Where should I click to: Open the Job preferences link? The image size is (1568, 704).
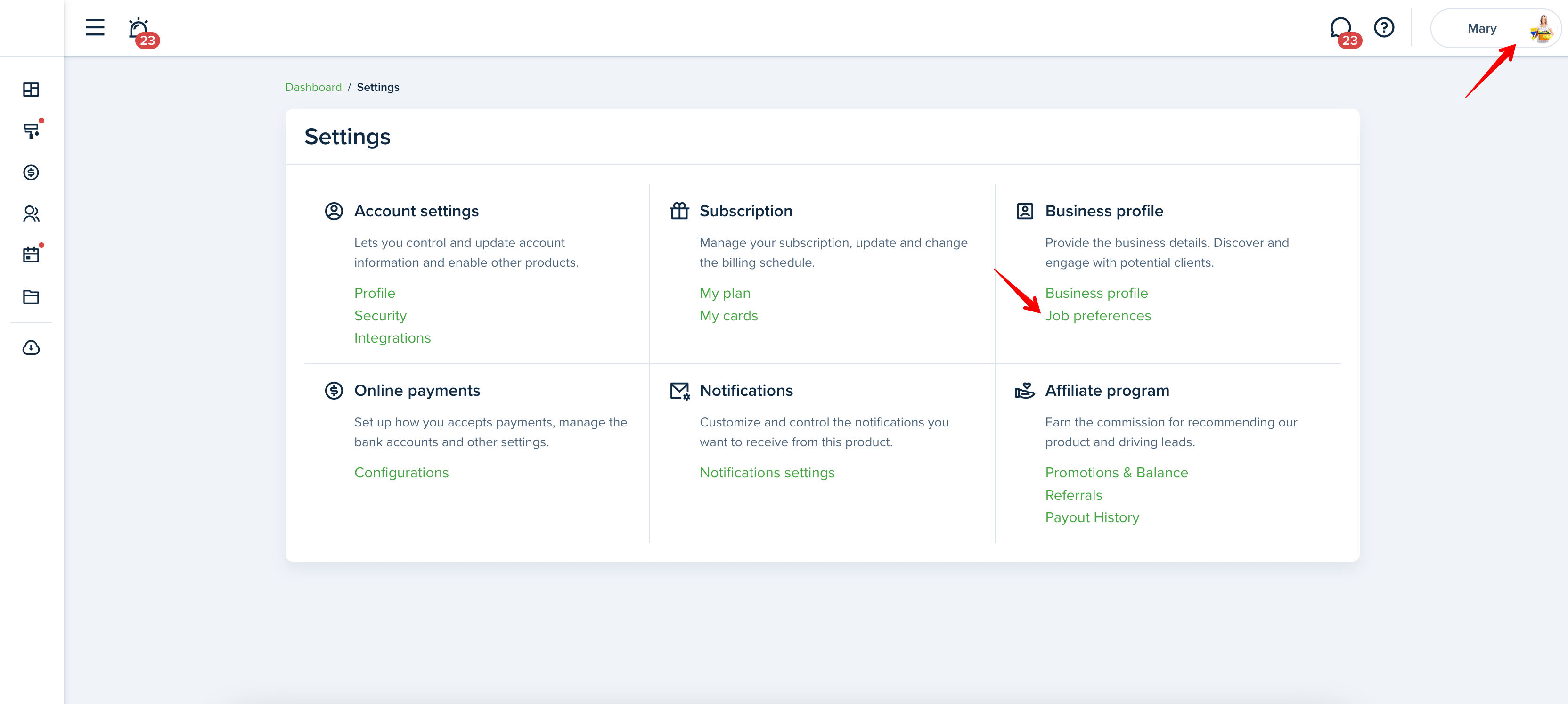click(x=1098, y=315)
